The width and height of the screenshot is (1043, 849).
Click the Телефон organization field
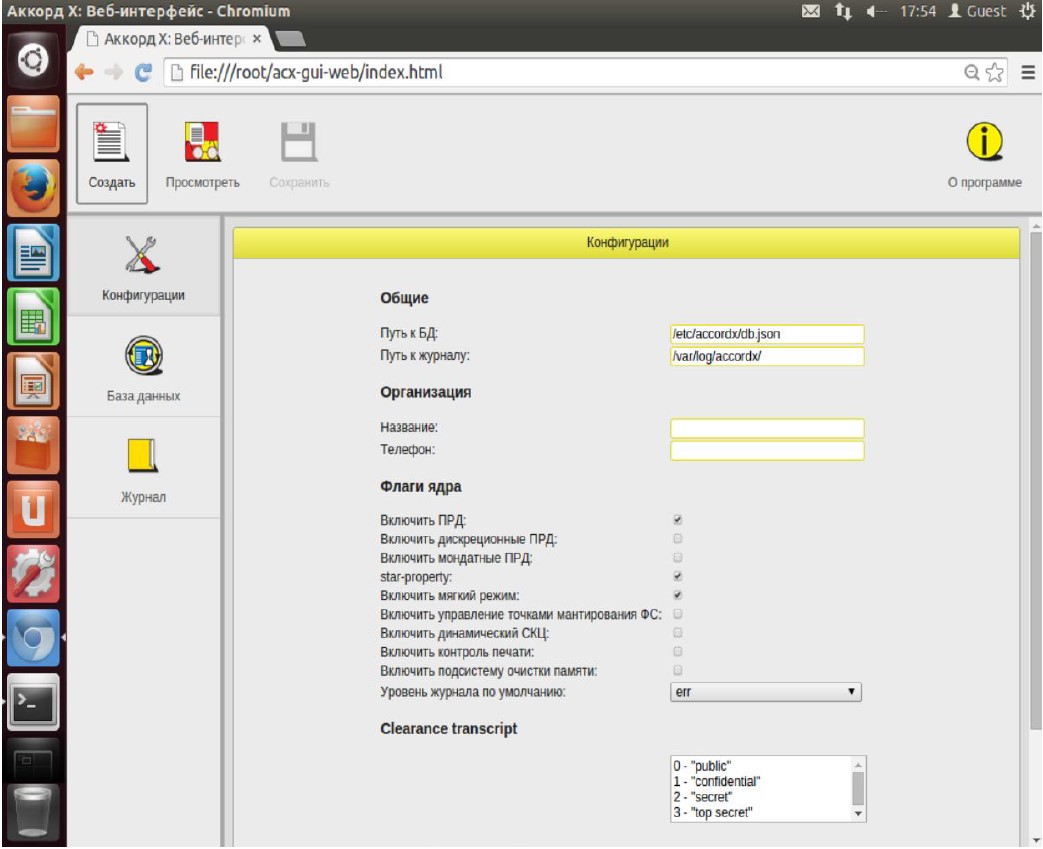coord(767,450)
